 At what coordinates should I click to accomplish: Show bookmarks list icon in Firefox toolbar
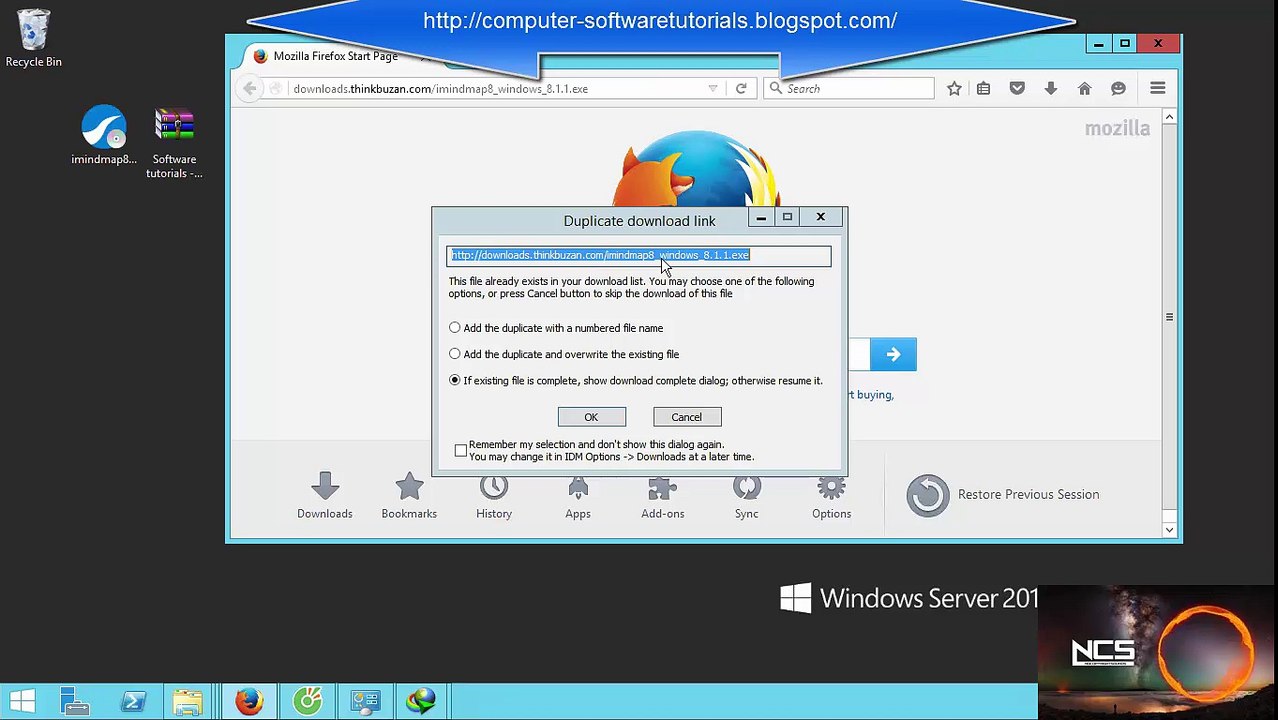coord(984,89)
